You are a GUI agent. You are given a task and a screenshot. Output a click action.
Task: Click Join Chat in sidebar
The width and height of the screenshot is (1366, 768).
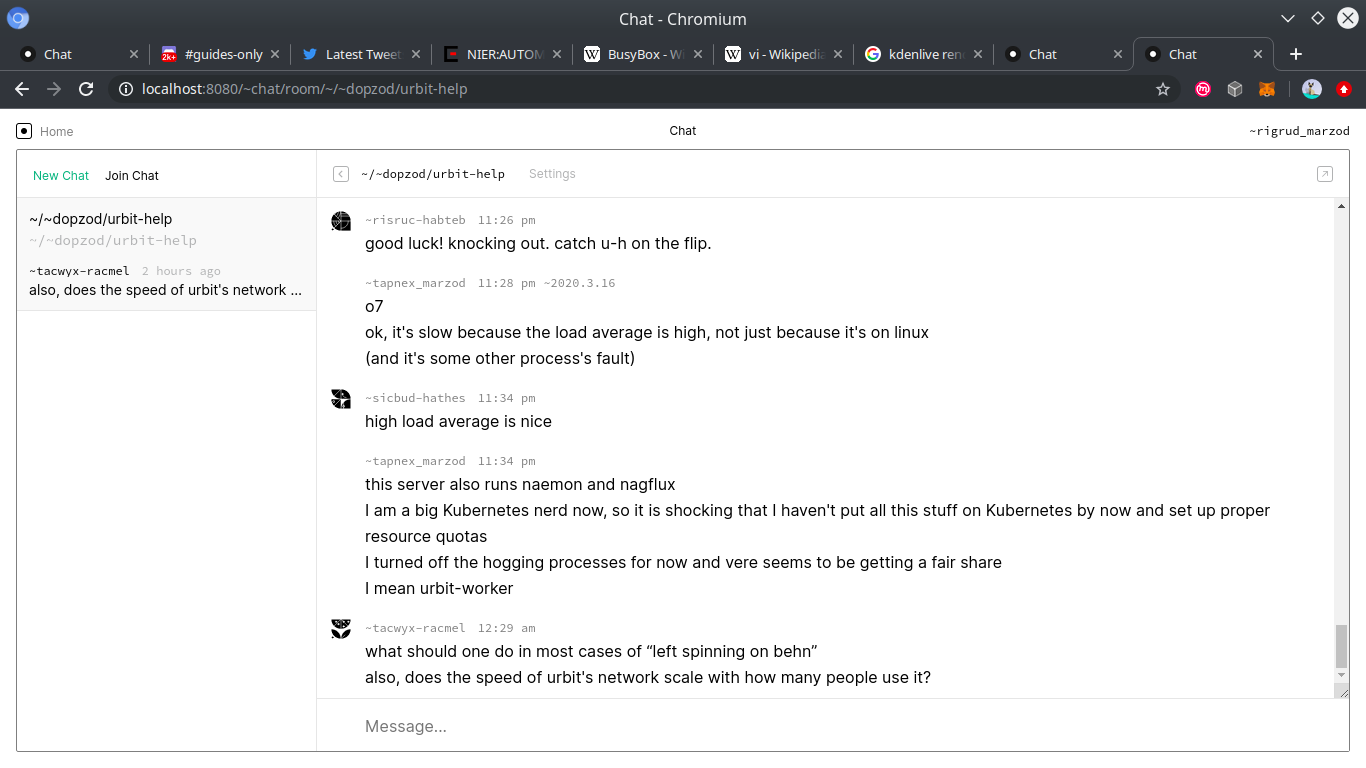click(x=132, y=176)
